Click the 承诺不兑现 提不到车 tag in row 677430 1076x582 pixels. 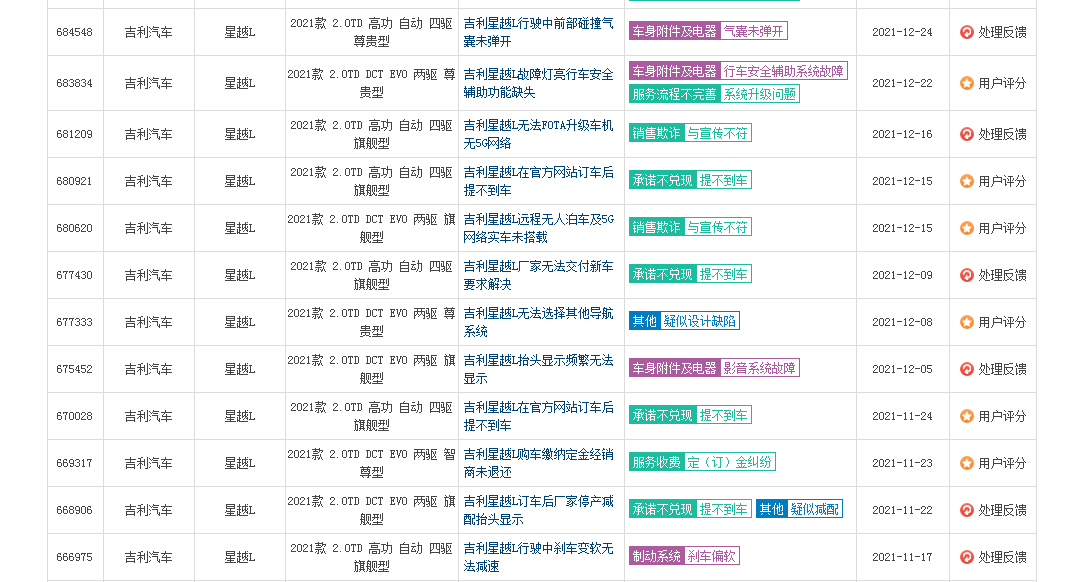690,274
